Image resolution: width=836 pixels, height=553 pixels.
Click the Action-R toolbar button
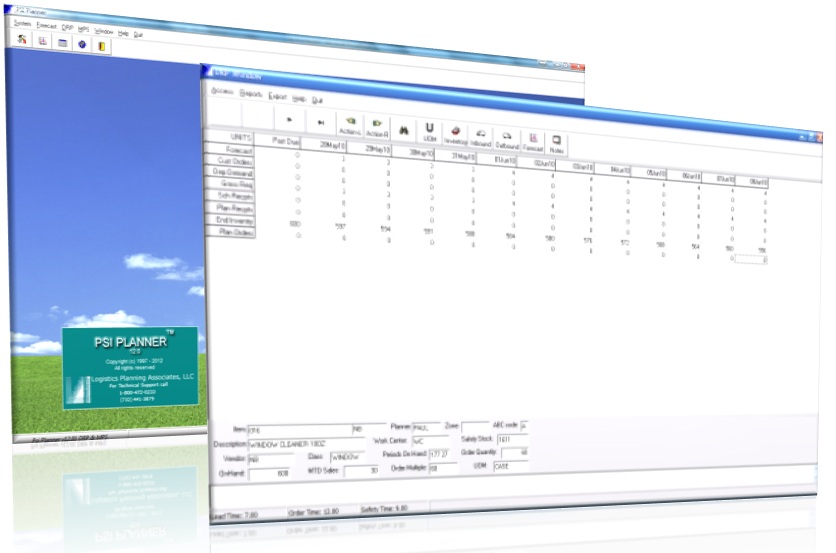pos(377,128)
